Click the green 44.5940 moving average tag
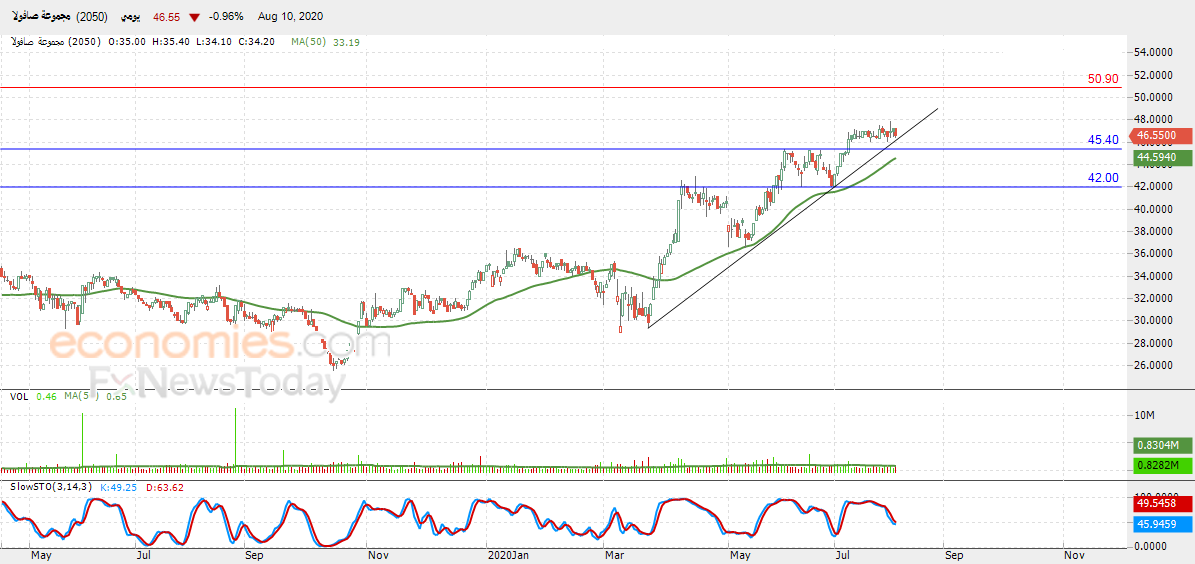The height and width of the screenshot is (564, 1195). [x=1161, y=158]
